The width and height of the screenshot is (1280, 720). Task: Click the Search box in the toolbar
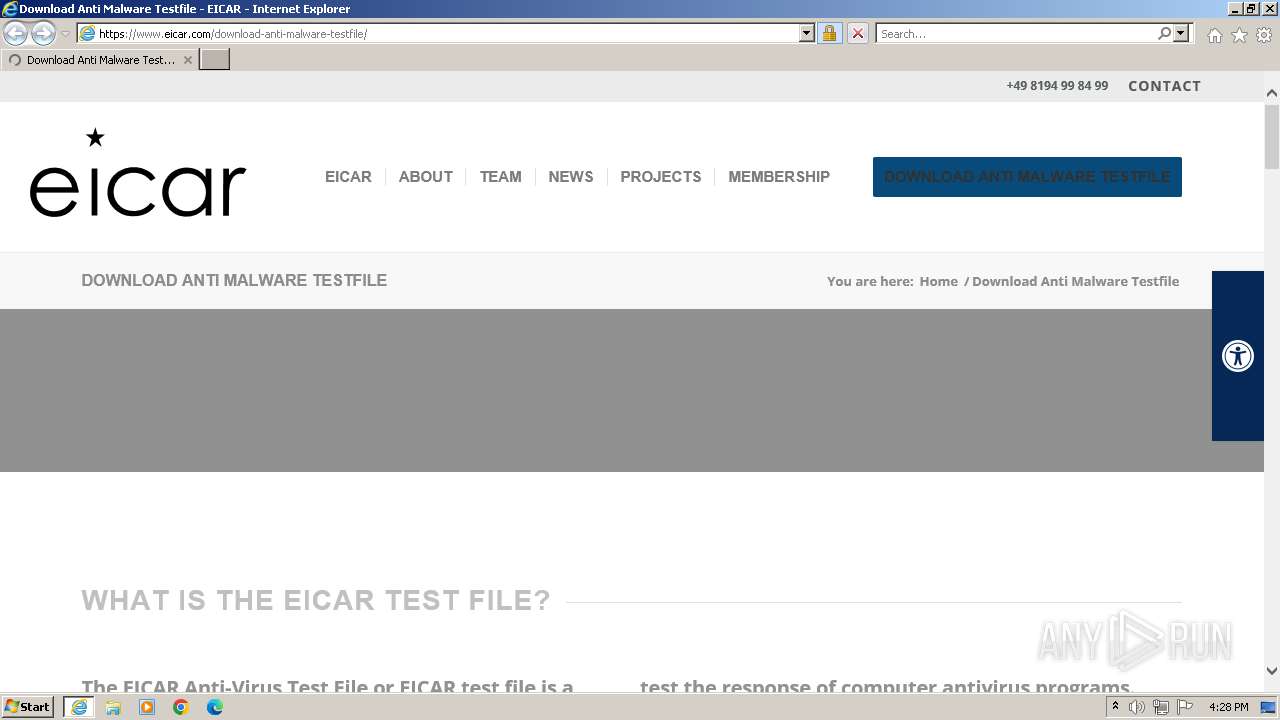point(1015,34)
